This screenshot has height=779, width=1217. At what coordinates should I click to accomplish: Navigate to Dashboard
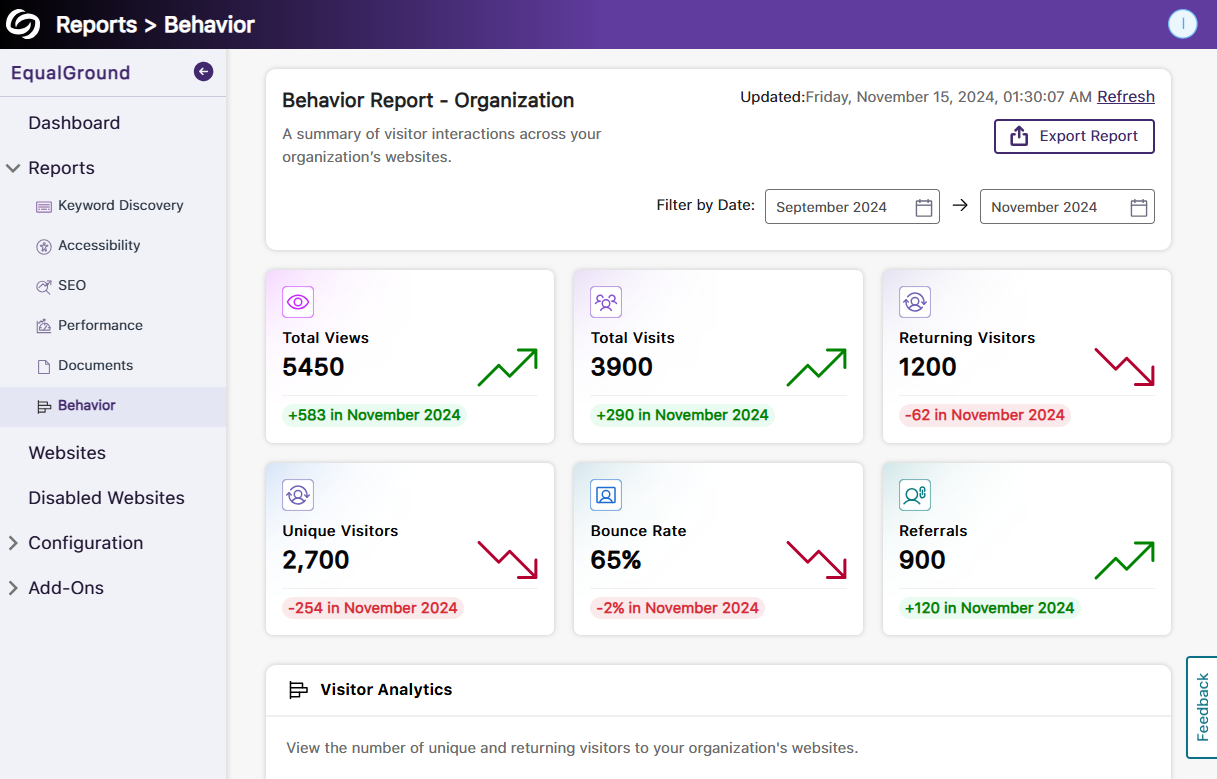pyautogui.click(x=74, y=123)
